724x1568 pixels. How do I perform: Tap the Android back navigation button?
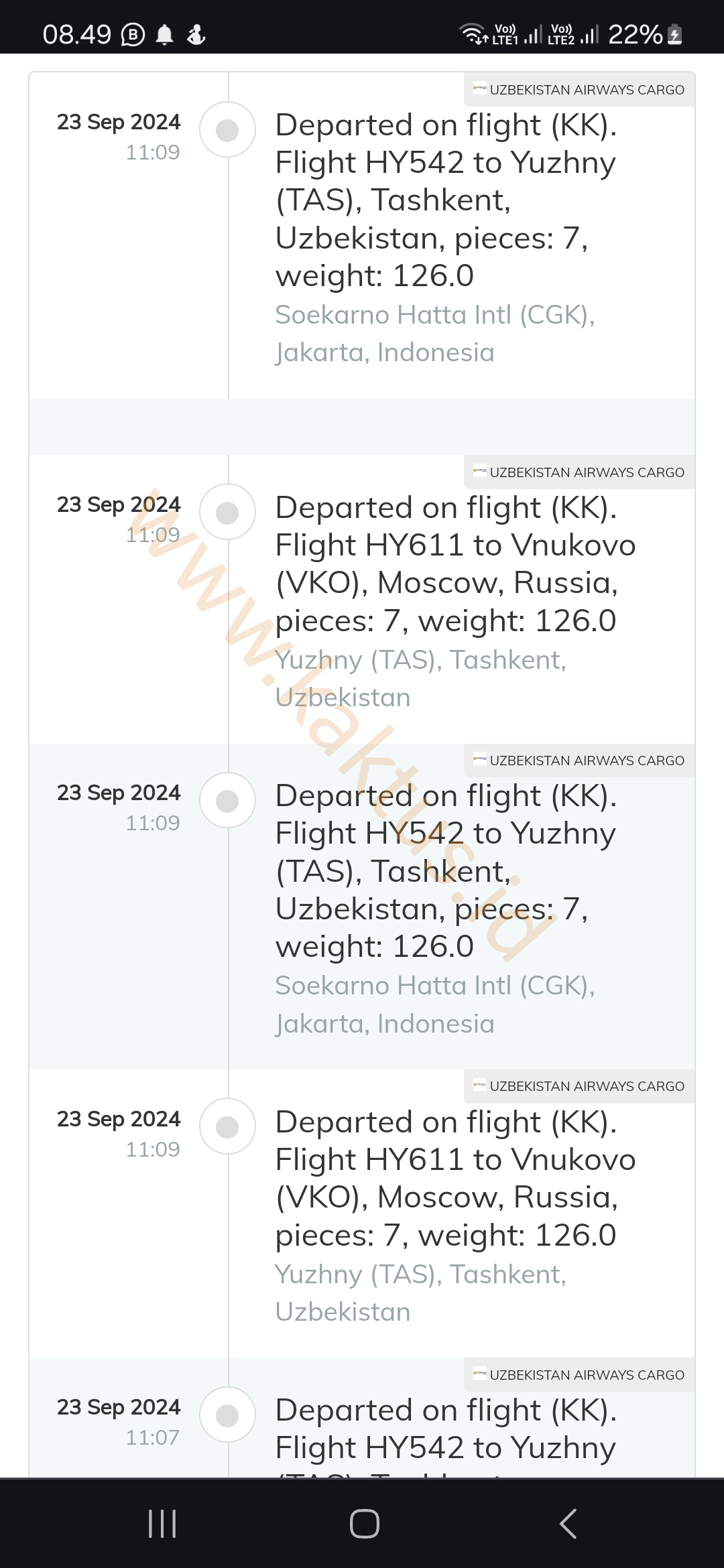(x=567, y=1523)
